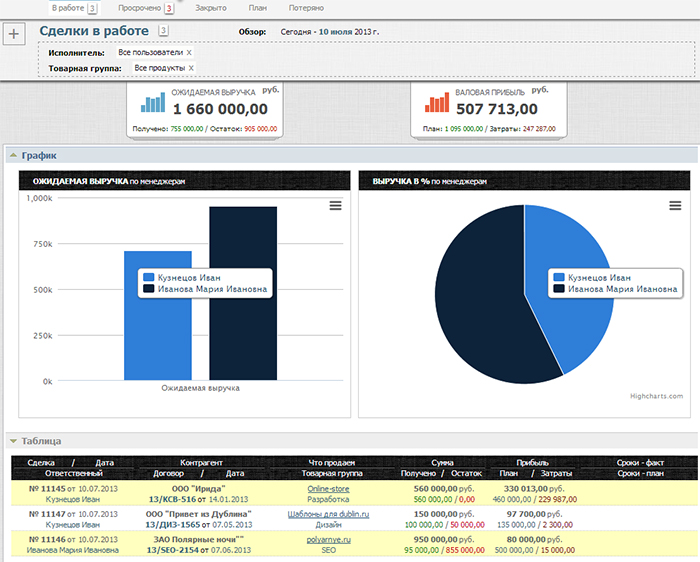Click the 950 000,00 руб. amount
Viewport: 700px width, 562px height.
(444, 540)
